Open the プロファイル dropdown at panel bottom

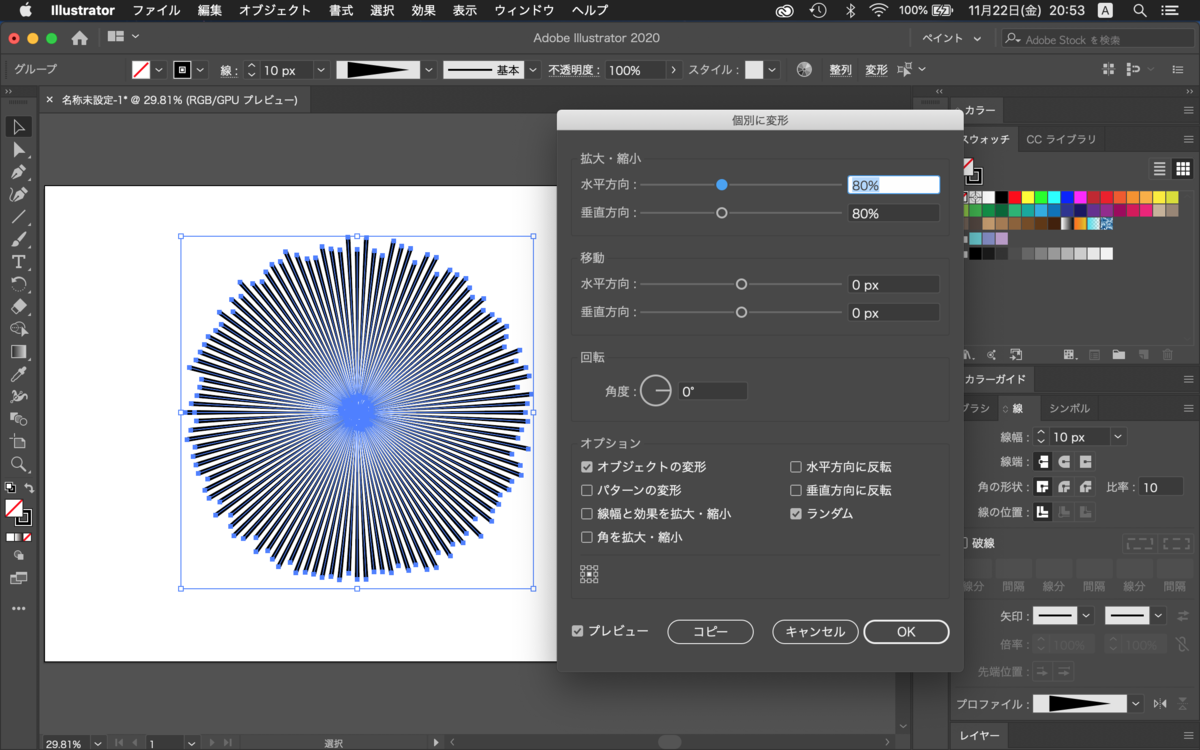(1135, 703)
